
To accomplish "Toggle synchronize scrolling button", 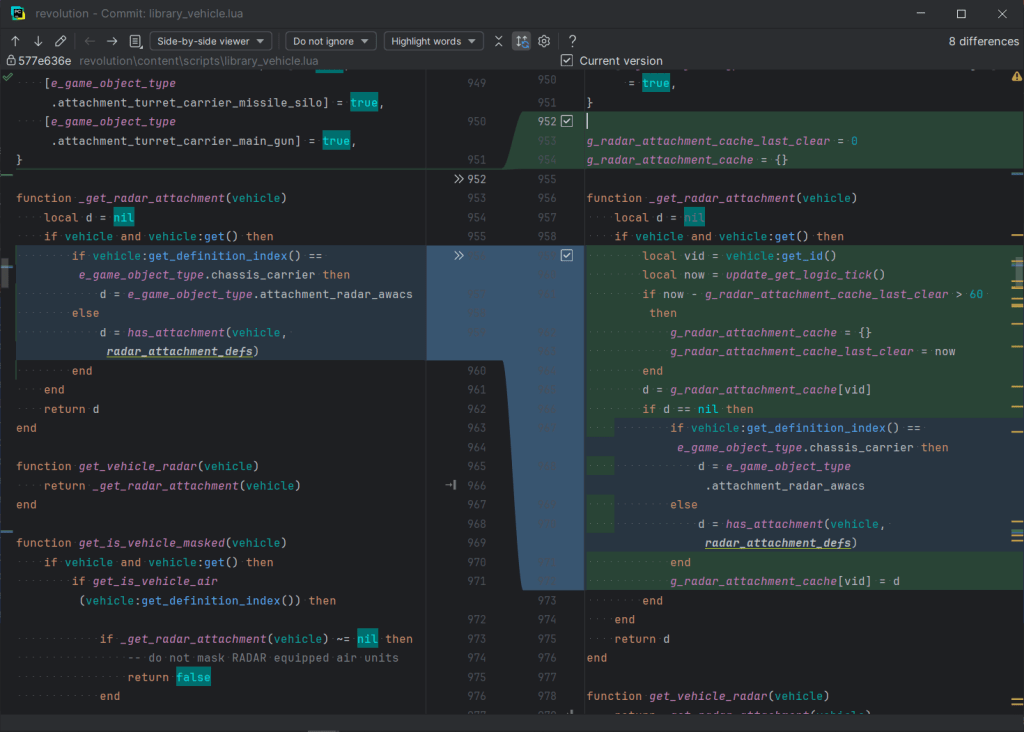I will 521,41.
